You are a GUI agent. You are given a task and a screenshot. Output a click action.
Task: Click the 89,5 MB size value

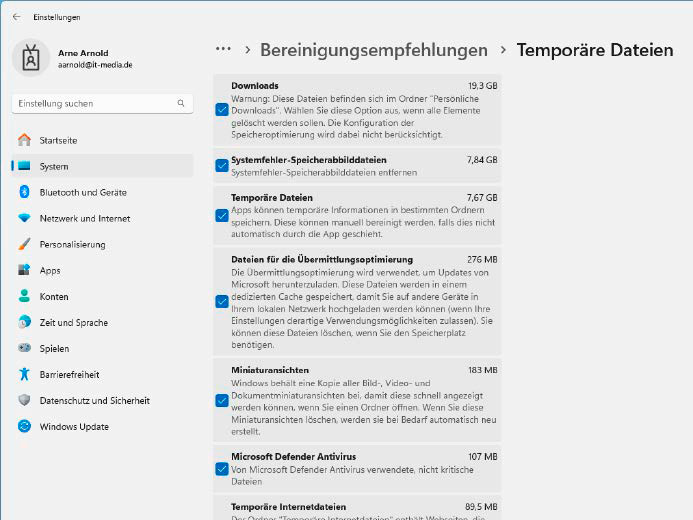(481, 507)
